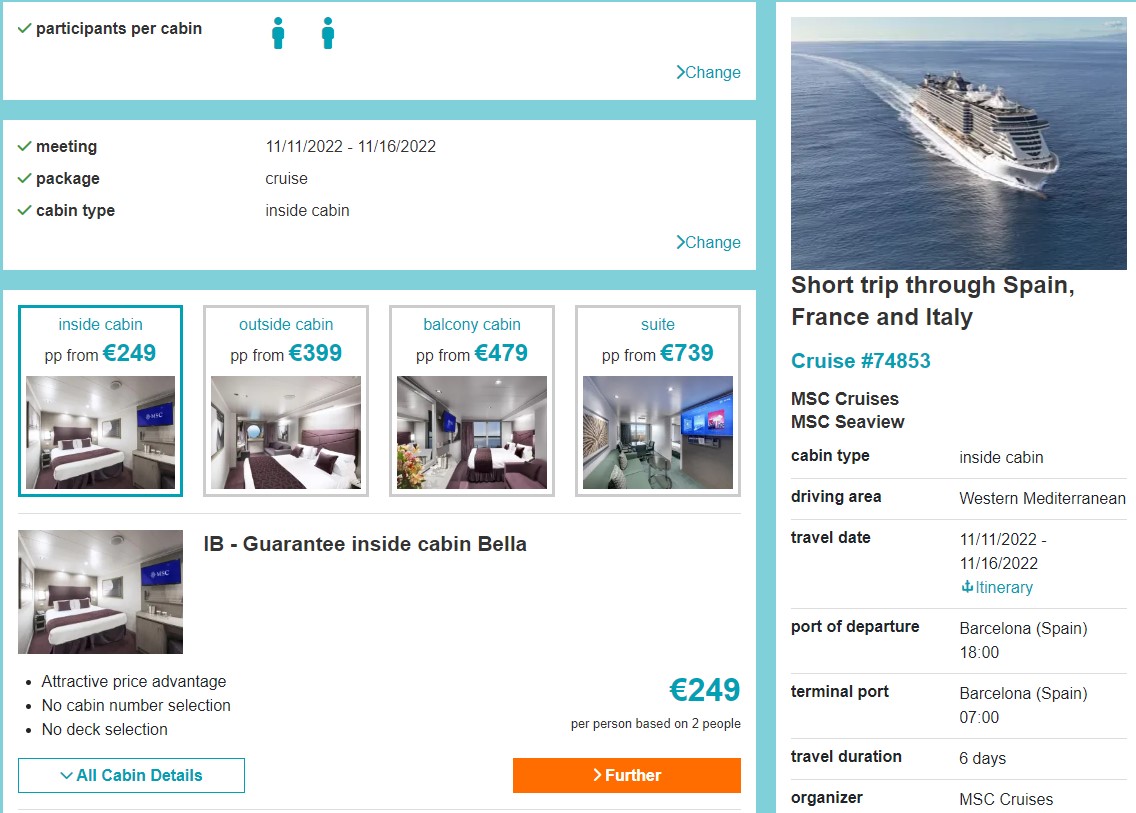Change the meeting and package selection
Image resolution: width=1136 pixels, height=813 pixels.
pyautogui.click(x=708, y=242)
